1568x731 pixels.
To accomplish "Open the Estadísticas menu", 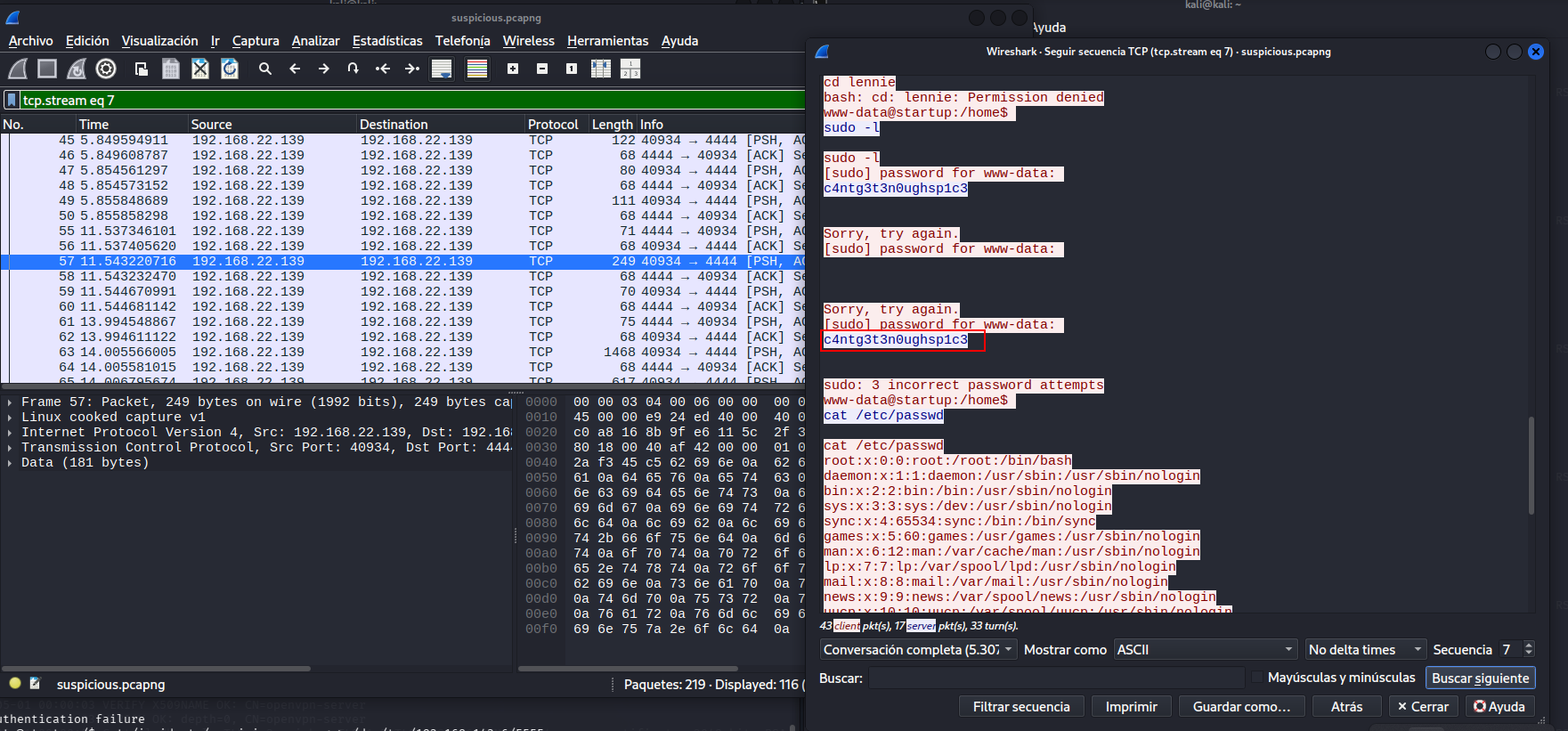I will click(x=387, y=41).
